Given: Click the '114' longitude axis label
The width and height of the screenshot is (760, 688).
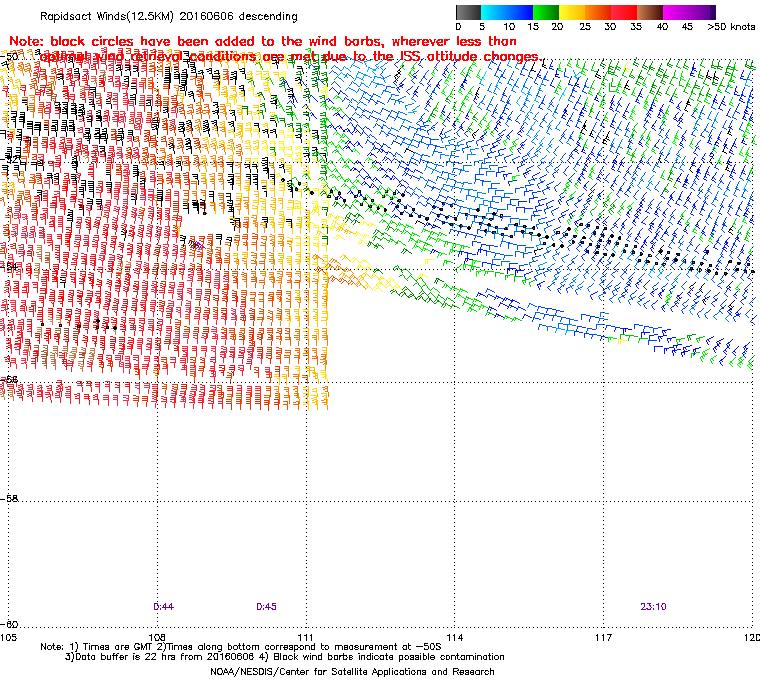Looking at the screenshot, I should coord(454,637).
